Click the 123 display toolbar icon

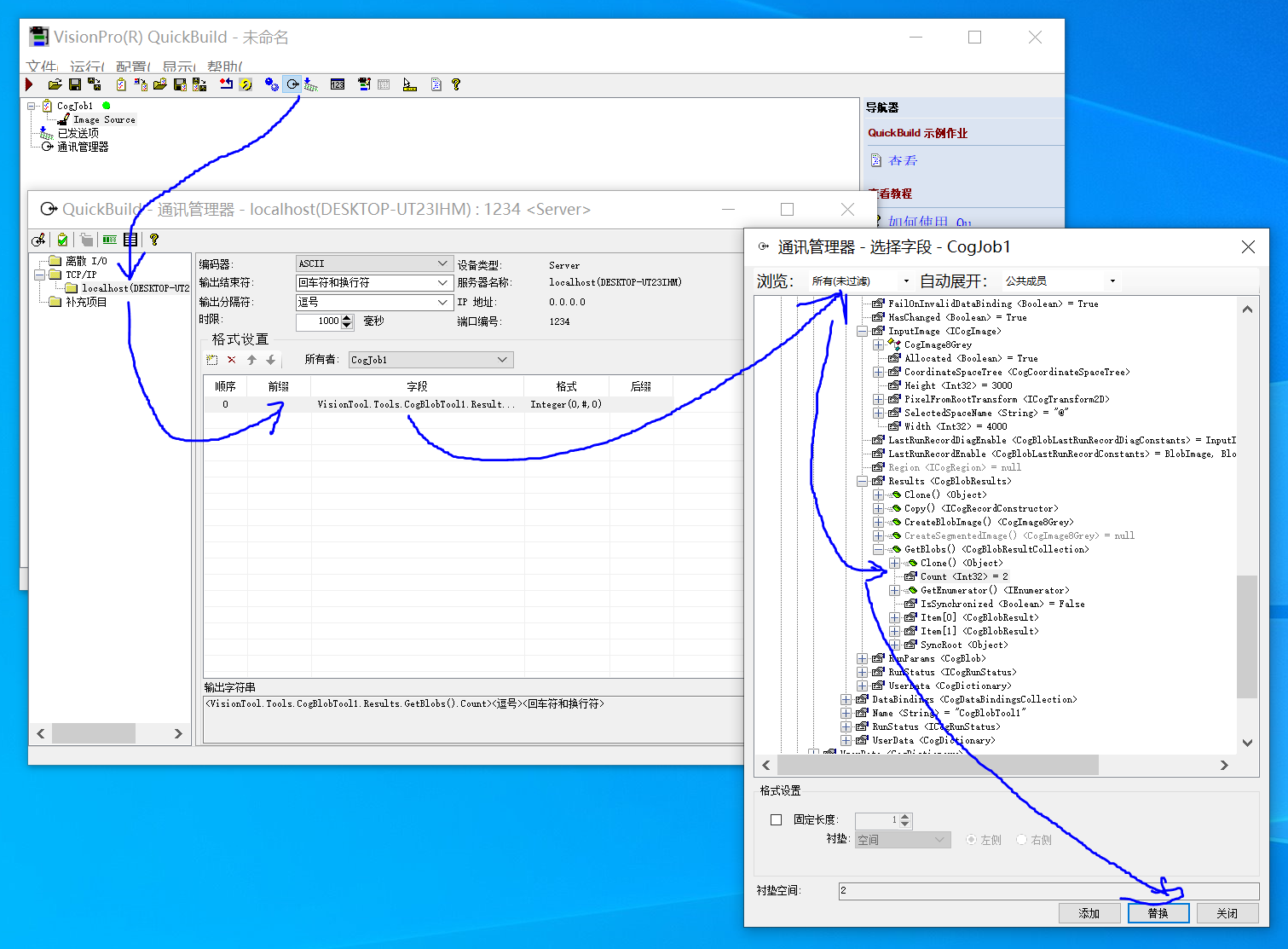coord(338,84)
